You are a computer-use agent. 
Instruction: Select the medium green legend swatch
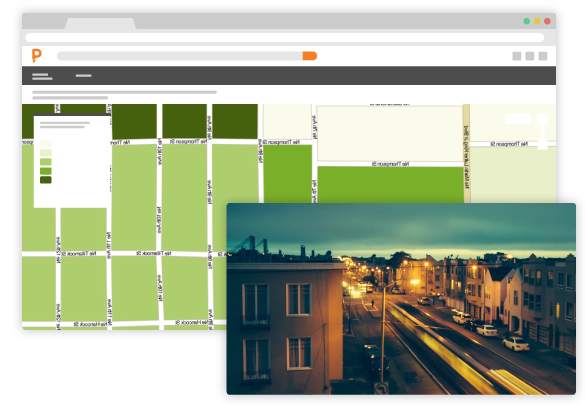tap(46, 171)
